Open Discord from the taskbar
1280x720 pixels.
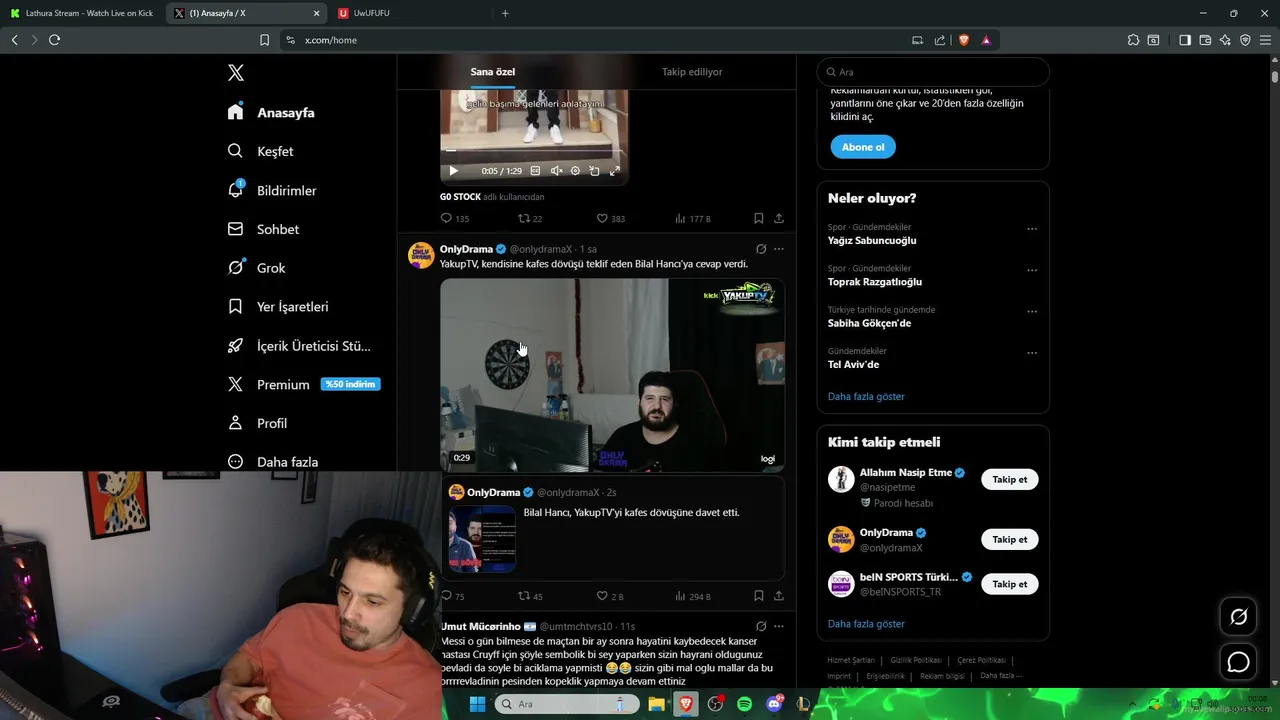point(773,704)
